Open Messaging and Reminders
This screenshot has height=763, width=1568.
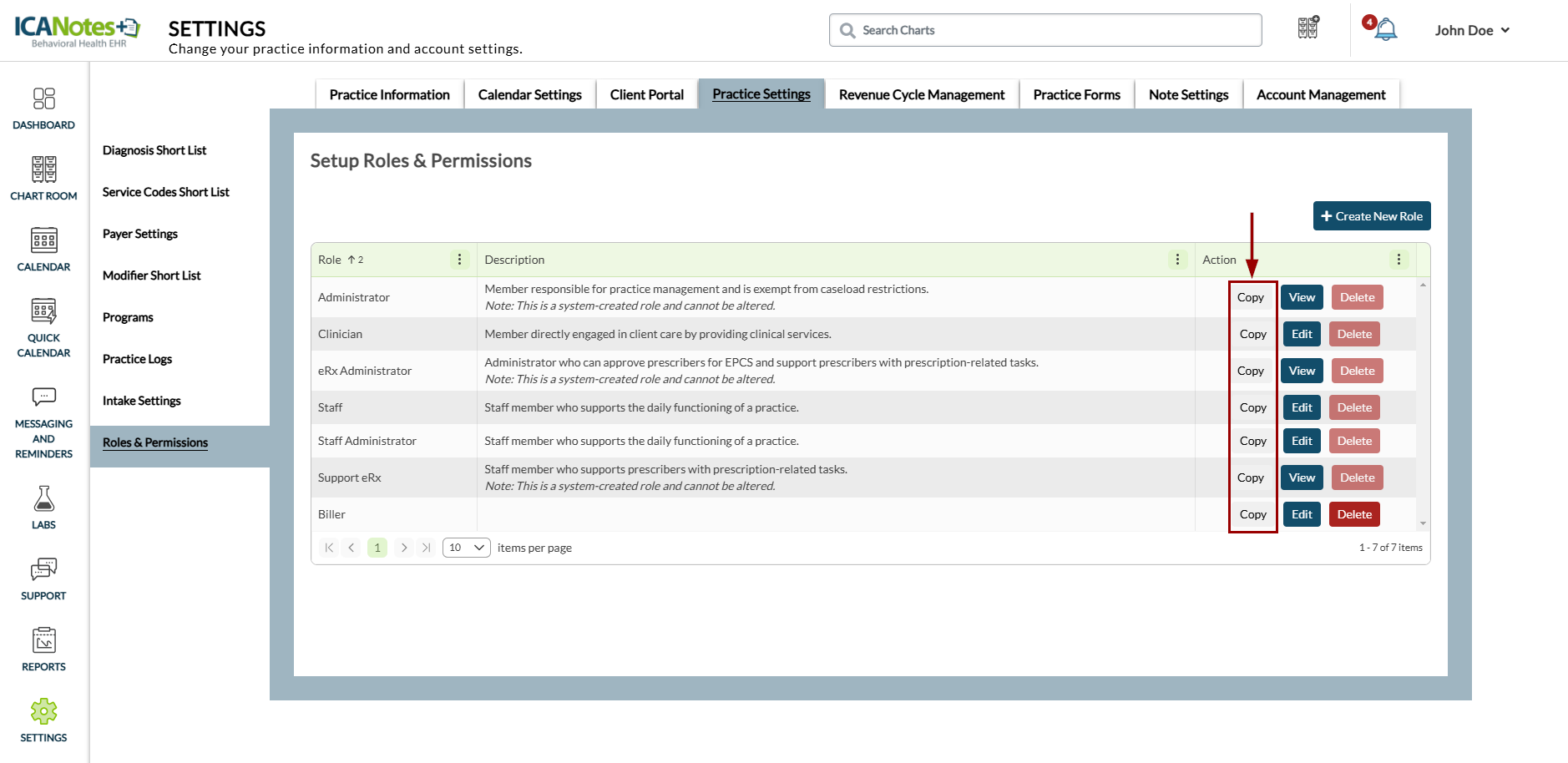tap(43, 423)
